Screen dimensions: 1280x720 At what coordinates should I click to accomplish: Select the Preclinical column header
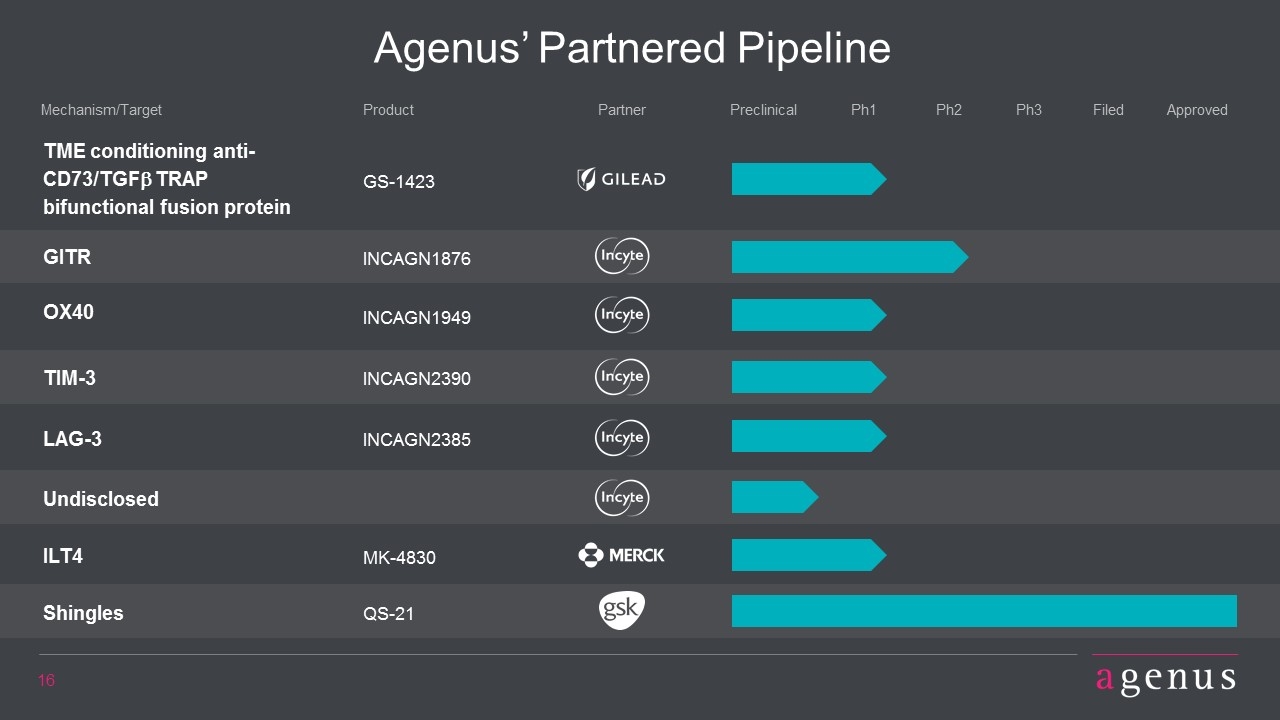[763, 110]
